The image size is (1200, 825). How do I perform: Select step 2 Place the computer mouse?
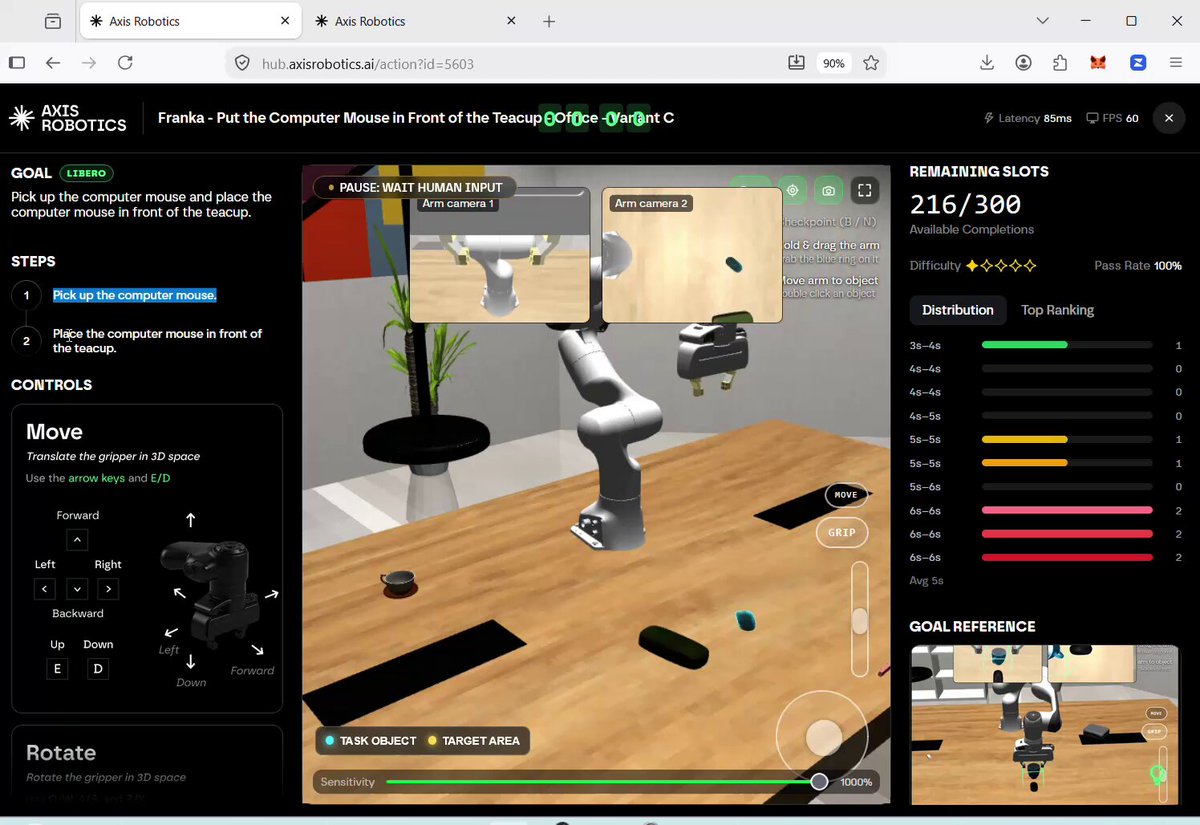pos(157,341)
